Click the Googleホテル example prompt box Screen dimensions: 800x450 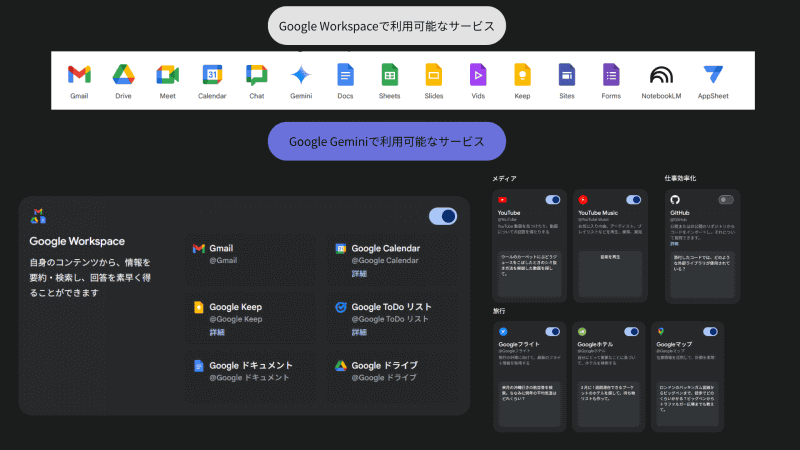click(608, 404)
